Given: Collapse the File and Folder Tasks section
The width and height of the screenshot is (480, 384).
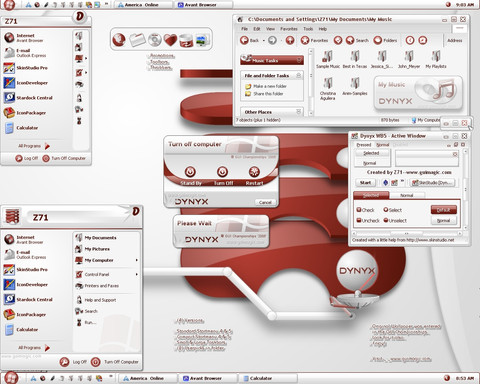Looking at the screenshot, I should point(299,75).
